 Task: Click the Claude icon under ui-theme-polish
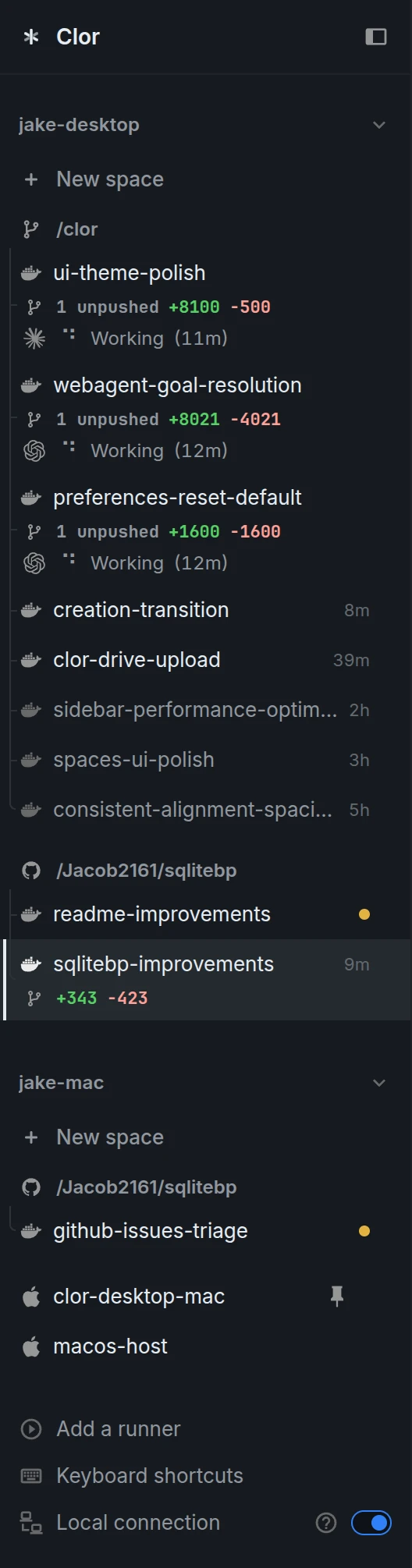point(34,338)
